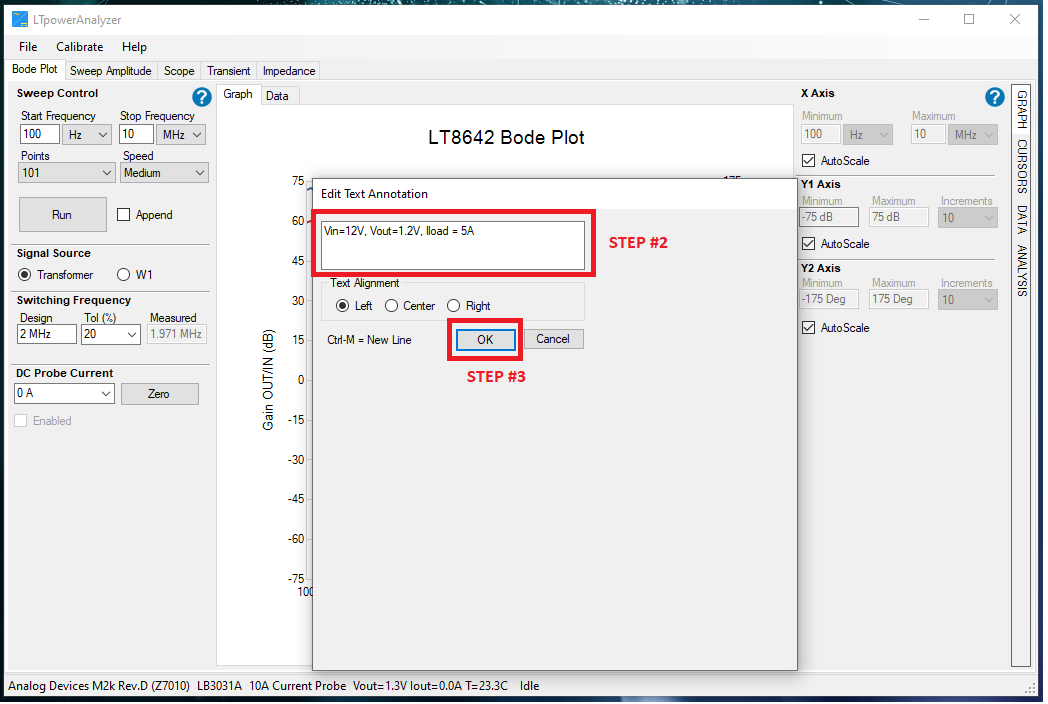Click 'Vout=1.3V Iout=0.0A T=23.3C' status text
The width and height of the screenshot is (1048, 704).
pyautogui.click(x=430, y=686)
